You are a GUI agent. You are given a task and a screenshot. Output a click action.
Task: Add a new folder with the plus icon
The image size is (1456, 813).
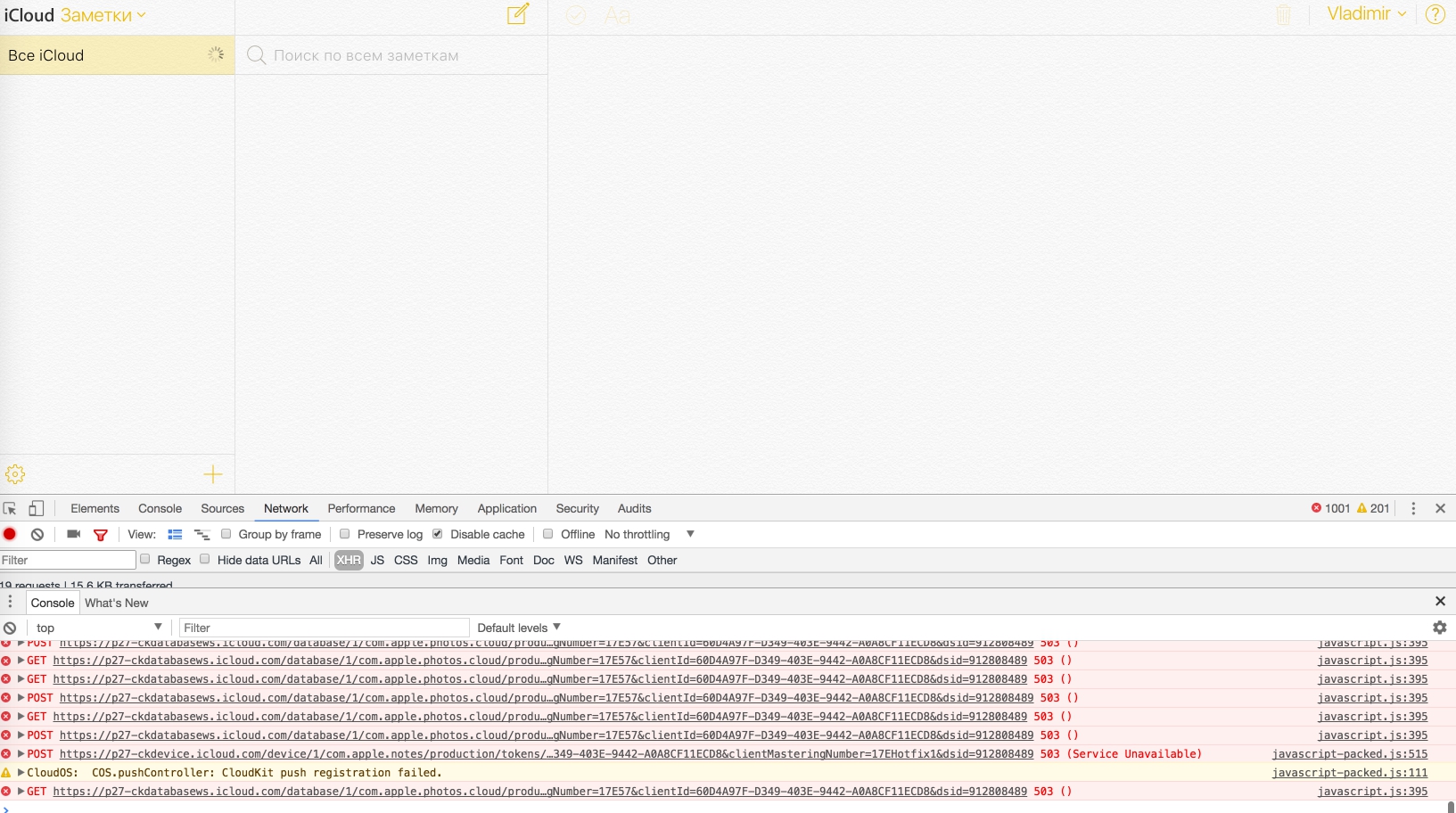click(x=213, y=474)
